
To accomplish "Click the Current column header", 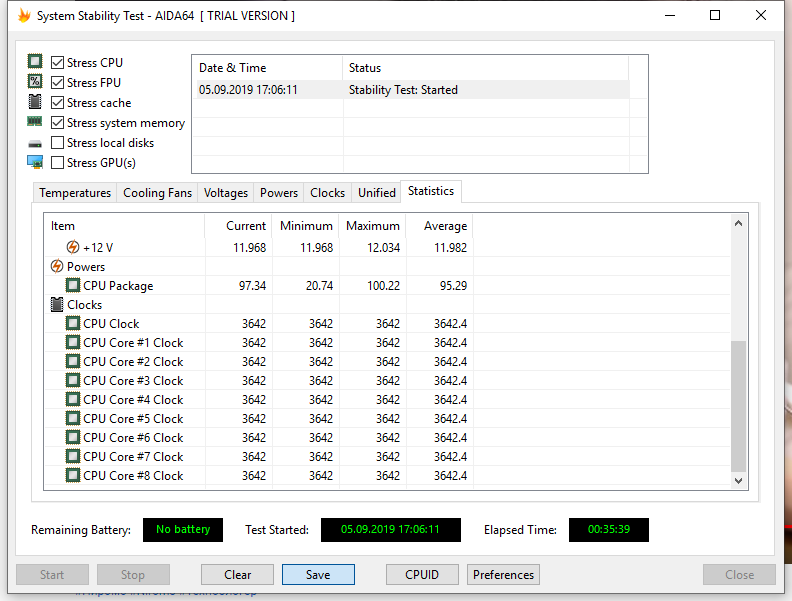I will coord(238,226).
